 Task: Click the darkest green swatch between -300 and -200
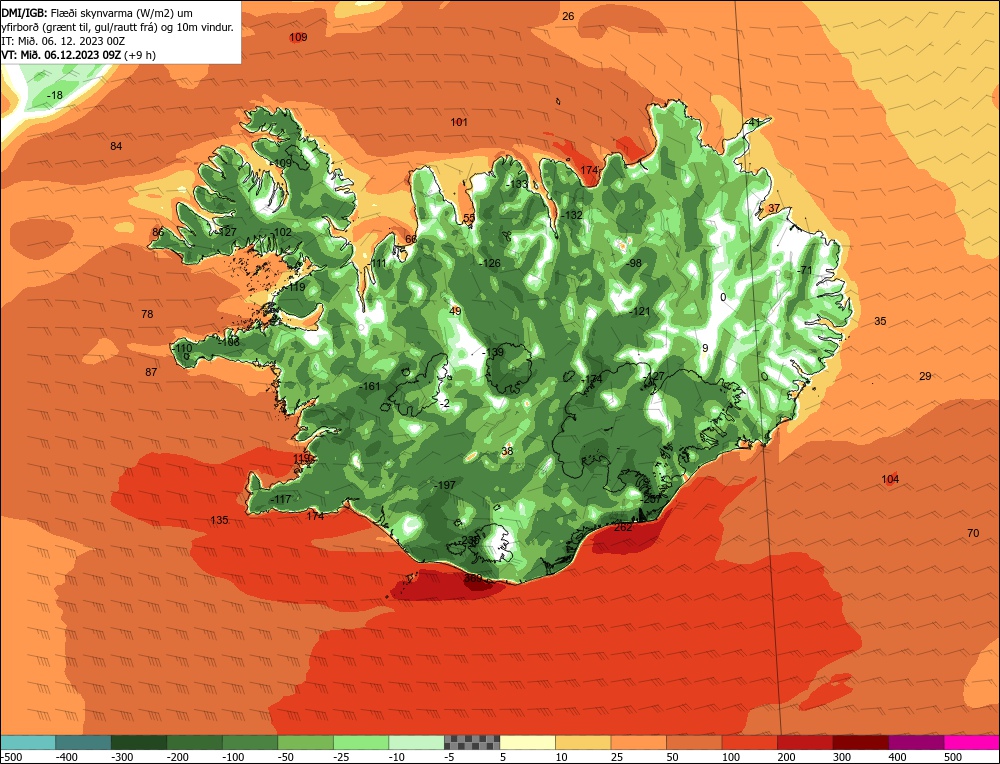[139, 742]
